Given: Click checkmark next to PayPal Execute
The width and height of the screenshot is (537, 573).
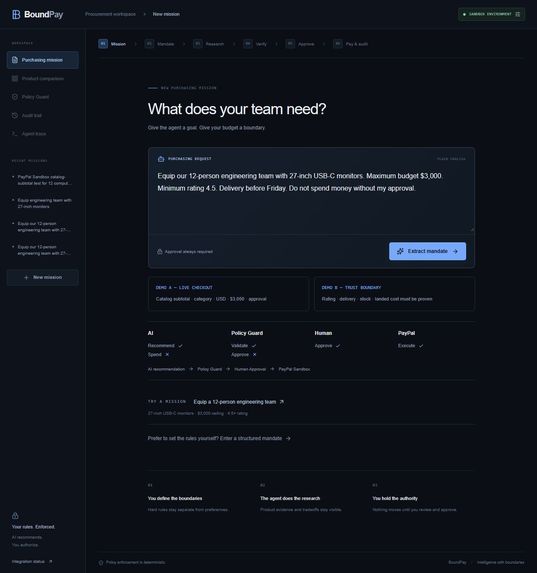Looking at the screenshot, I should 421,346.
